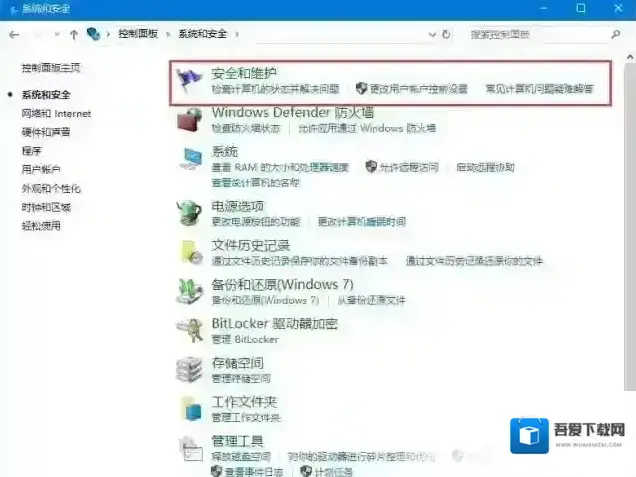Click the 备份和还原 icon
Viewport: 636px width, 477px height.
point(189,291)
